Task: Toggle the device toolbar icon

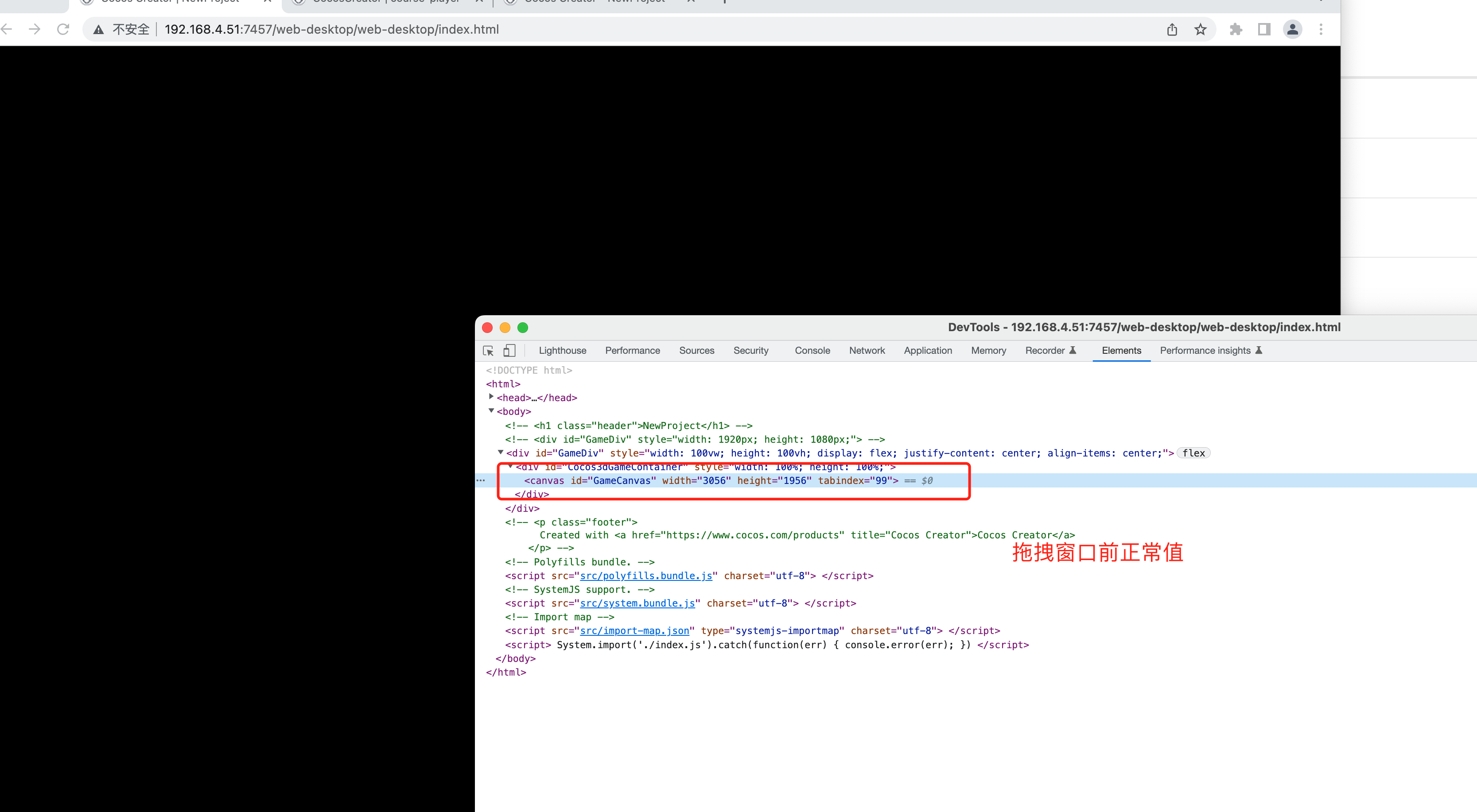Action: 509,351
